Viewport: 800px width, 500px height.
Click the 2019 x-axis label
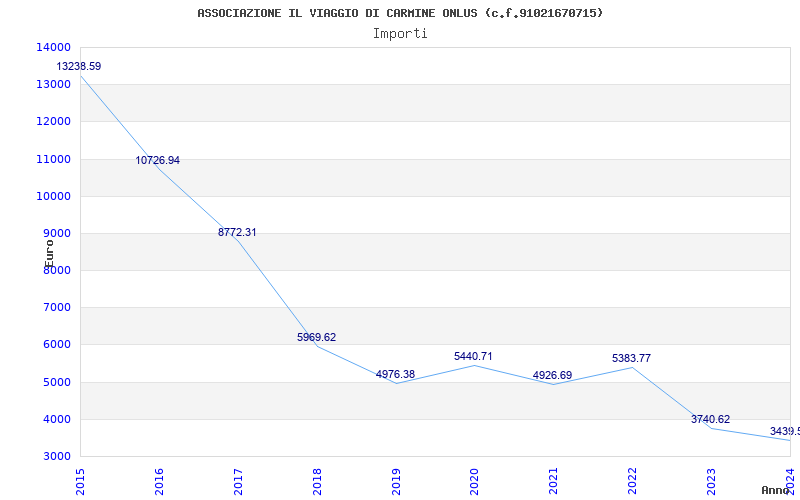click(396, 482)
